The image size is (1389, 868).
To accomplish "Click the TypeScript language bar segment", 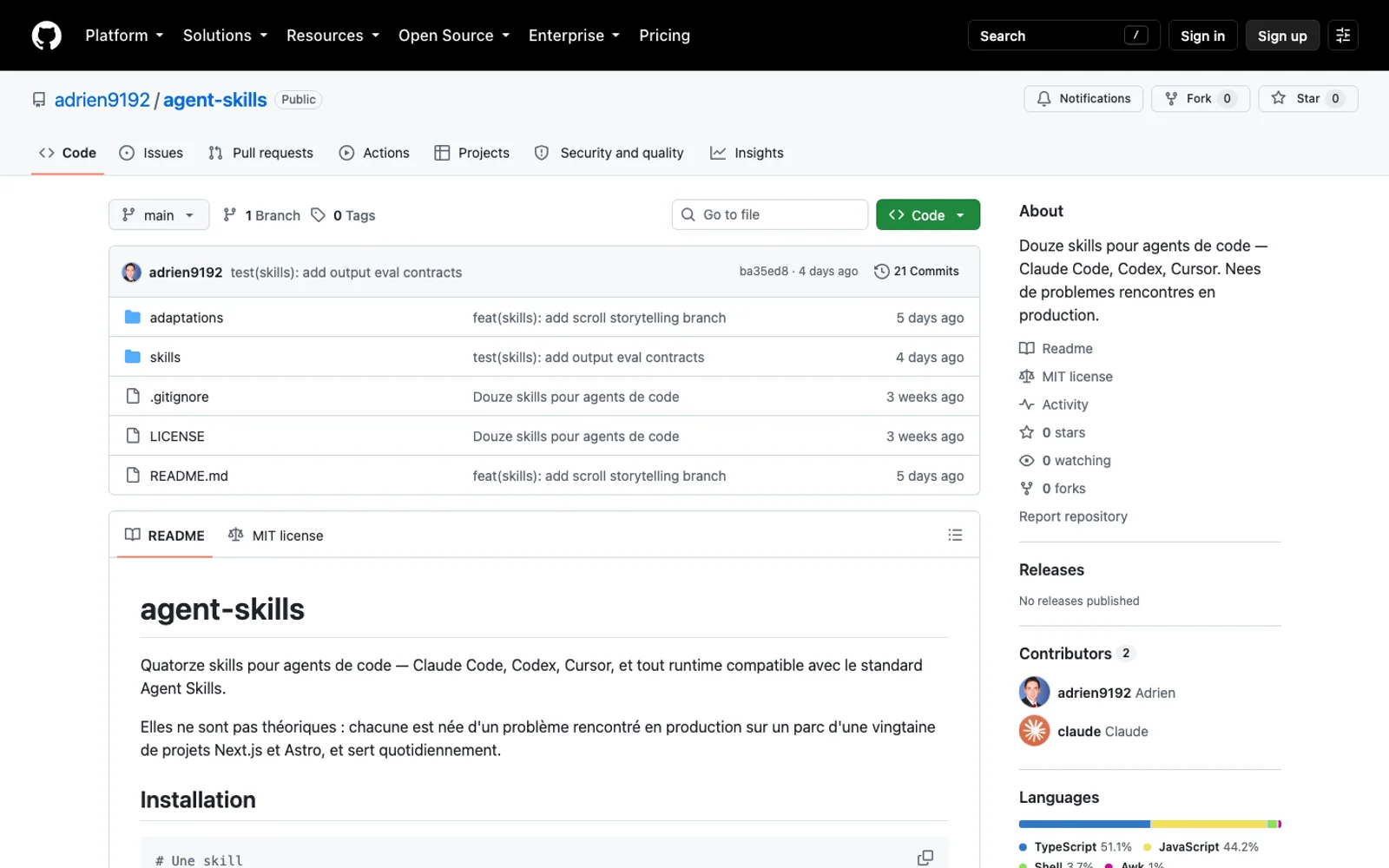I will point(1084,824).
